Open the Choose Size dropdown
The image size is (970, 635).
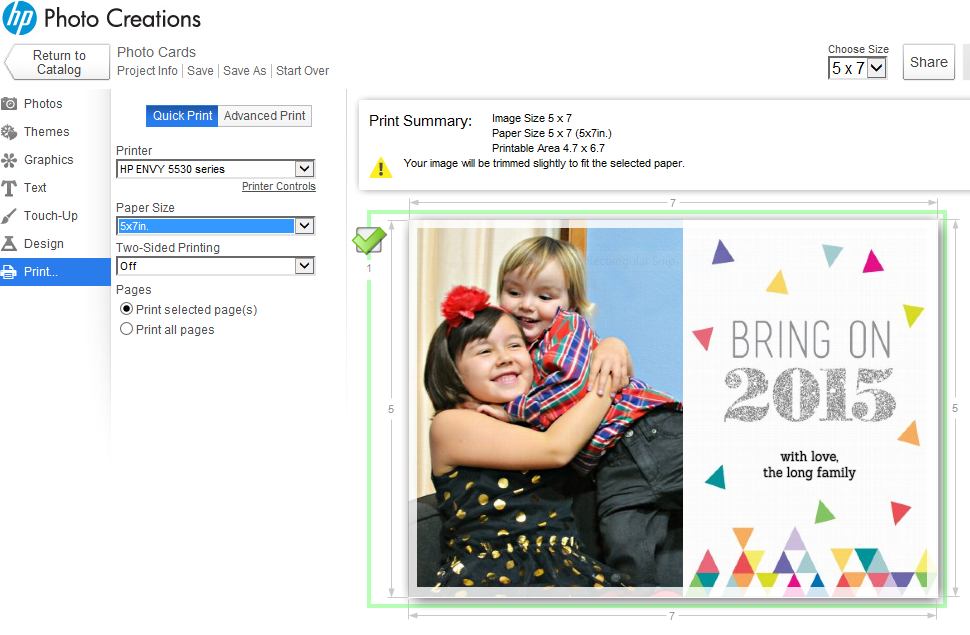(x=877, y=67)
